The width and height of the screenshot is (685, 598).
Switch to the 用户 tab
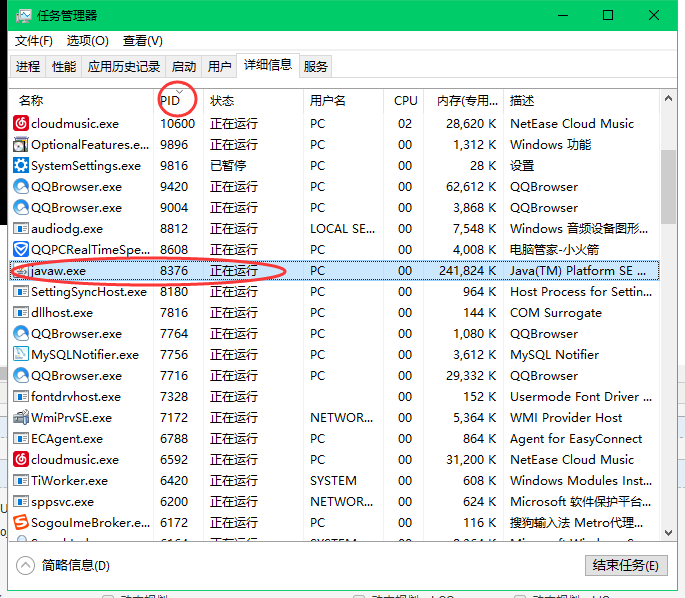[219, 66]
